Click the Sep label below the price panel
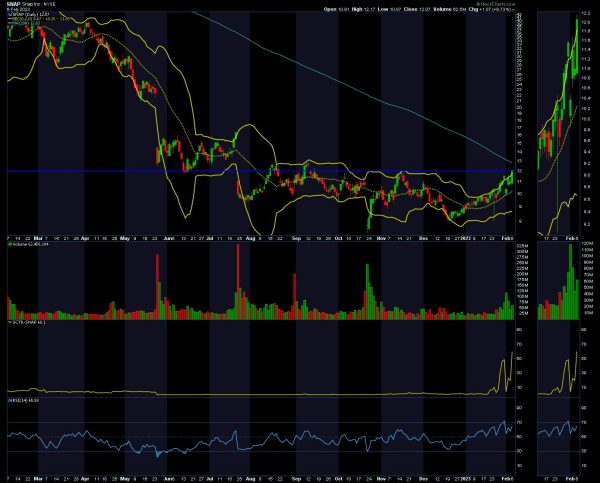This screenshot has width=600, height=483. point(296,238)
